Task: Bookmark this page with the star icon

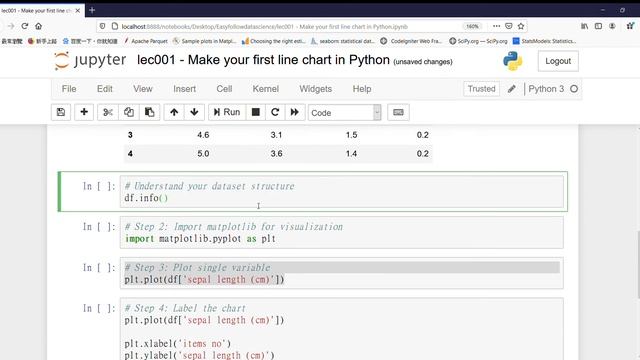Action: (521, 26)
